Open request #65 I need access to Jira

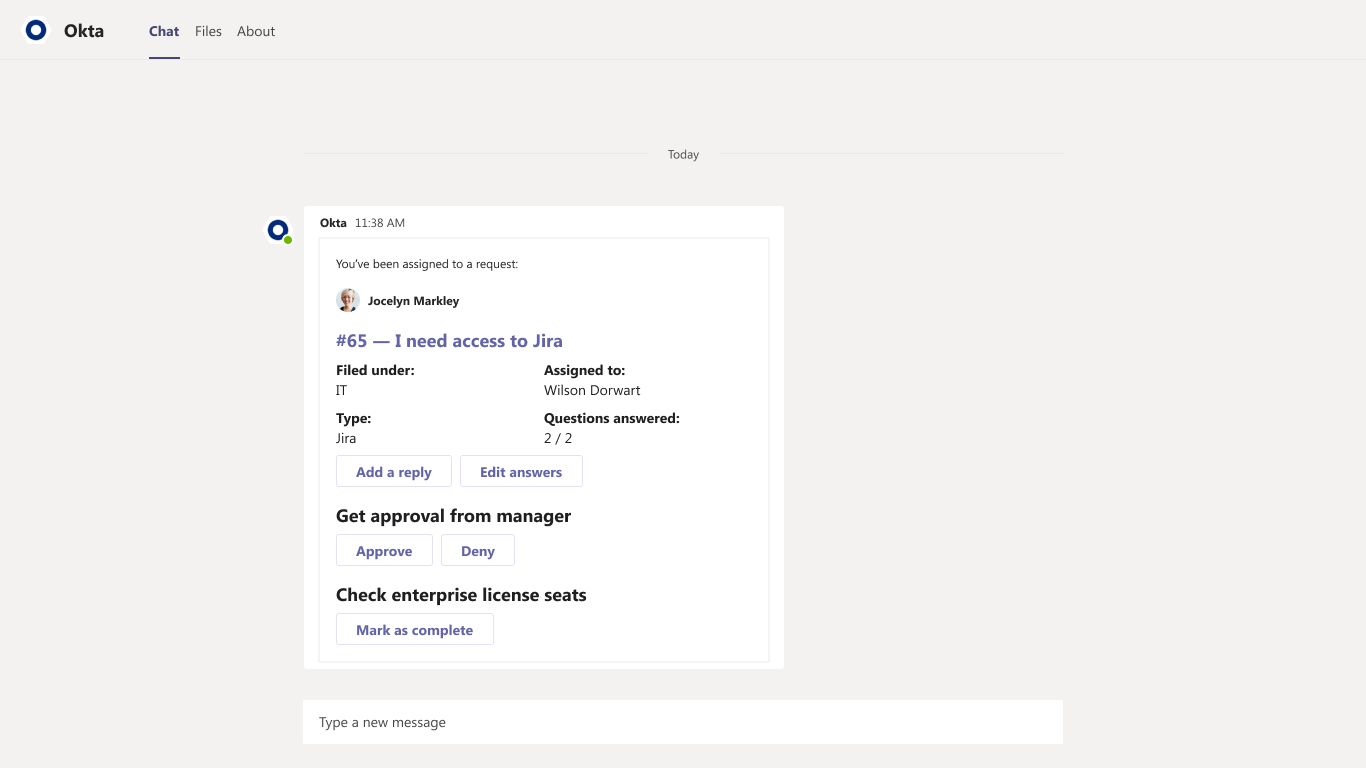coord(449,341)
